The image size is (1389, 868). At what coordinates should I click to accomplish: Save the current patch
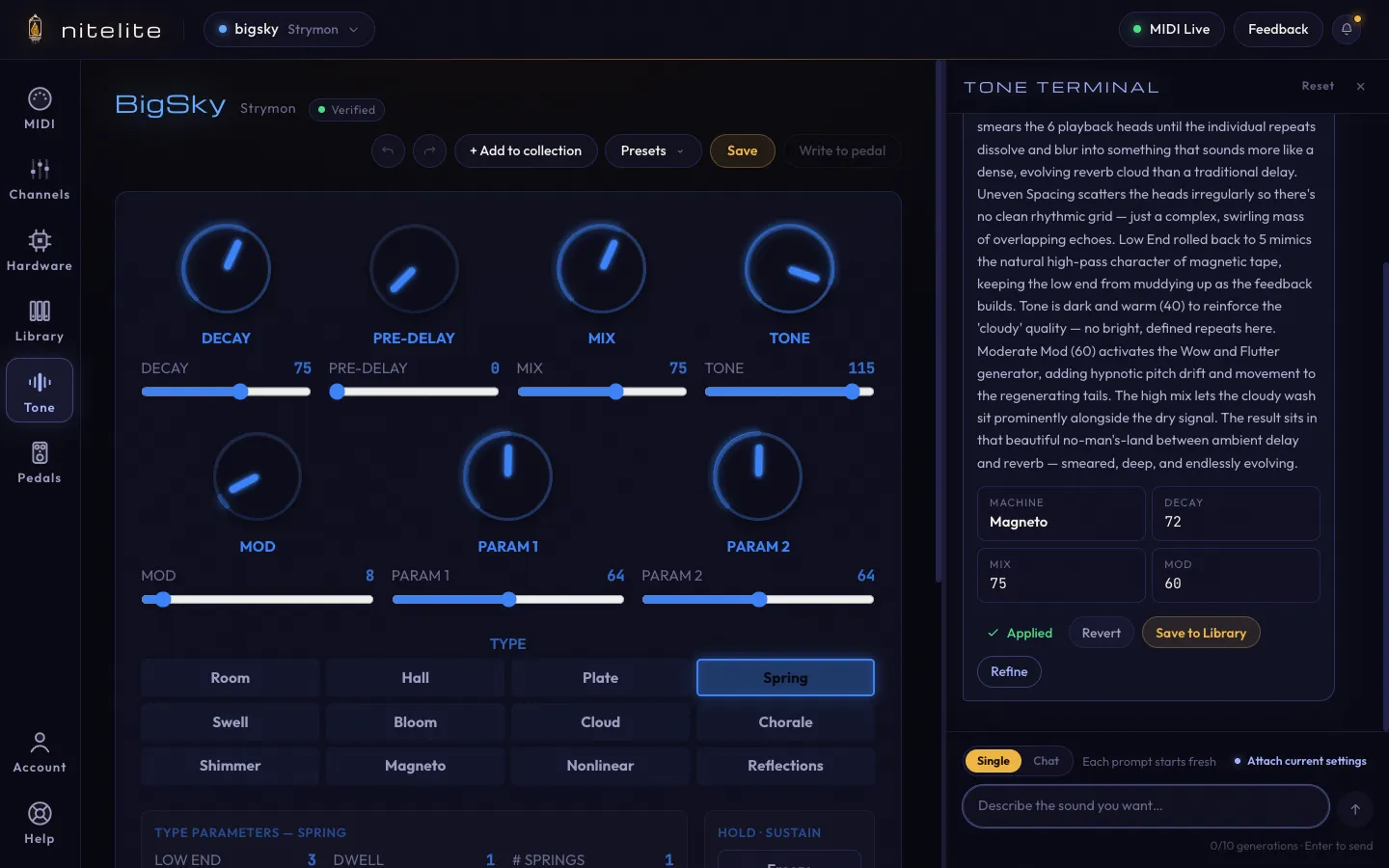[742, 150]
